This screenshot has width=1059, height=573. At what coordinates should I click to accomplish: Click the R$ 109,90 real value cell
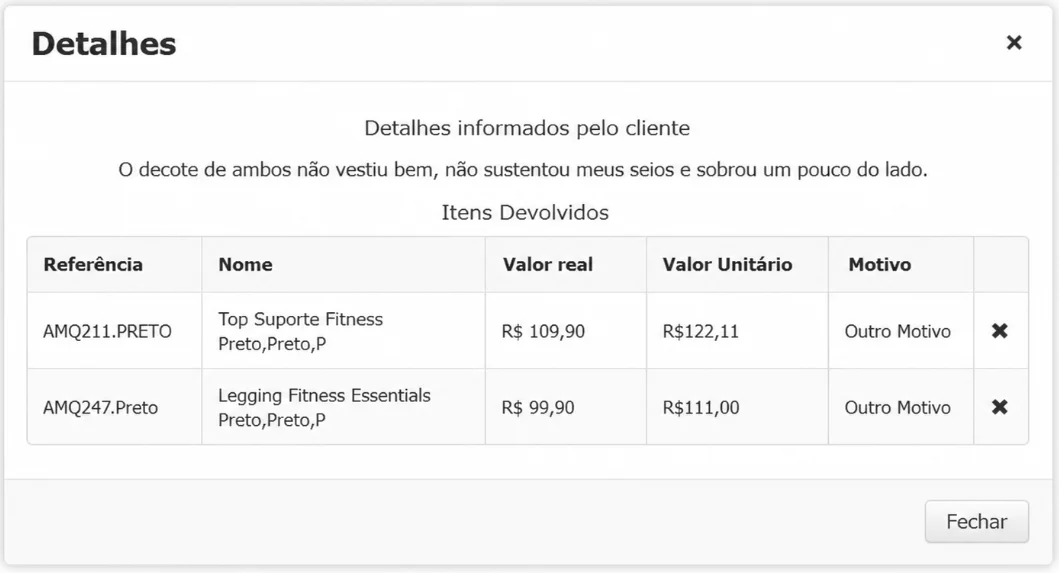543,331
